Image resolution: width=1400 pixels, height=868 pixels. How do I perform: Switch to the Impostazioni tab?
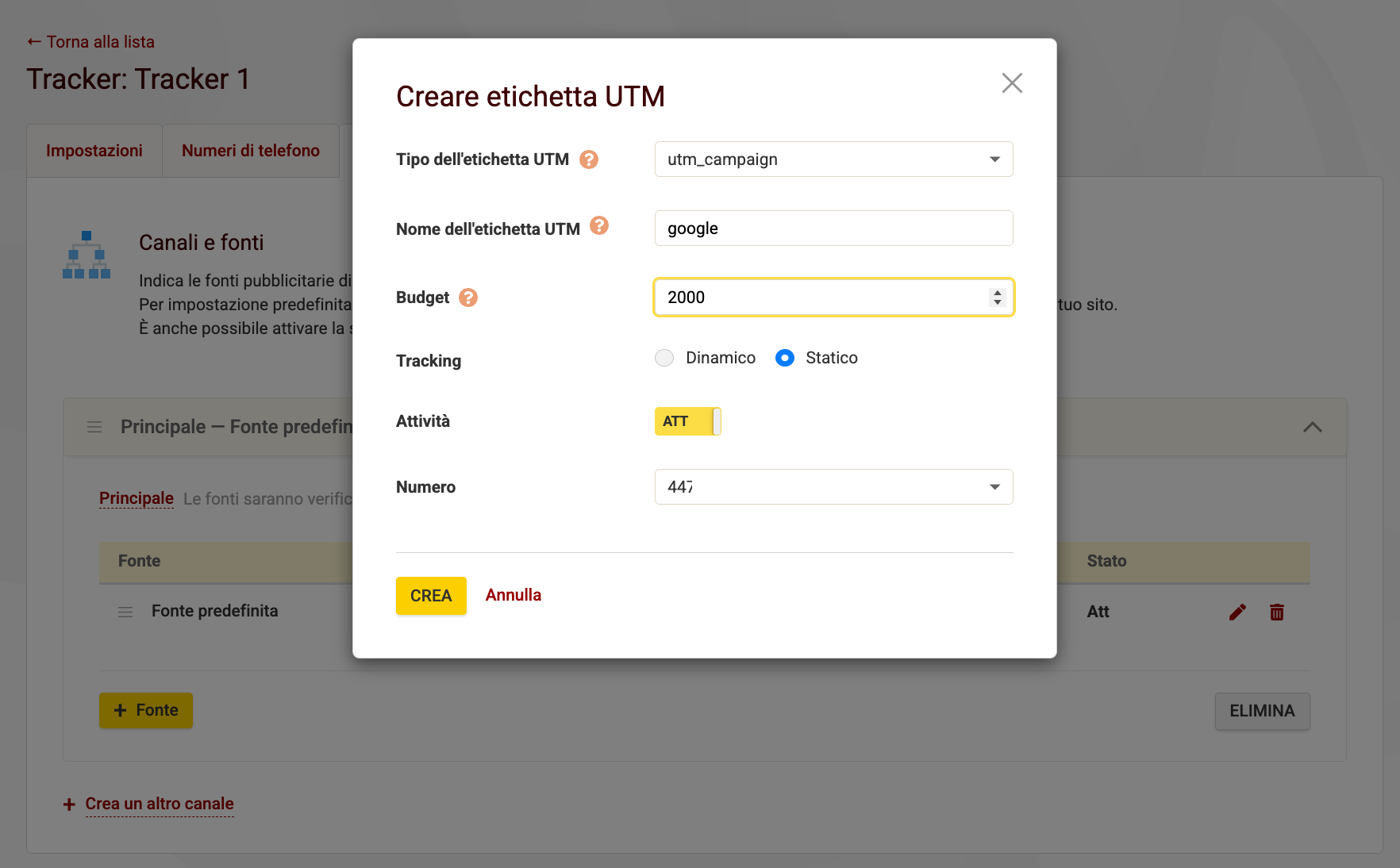point(94,150)
